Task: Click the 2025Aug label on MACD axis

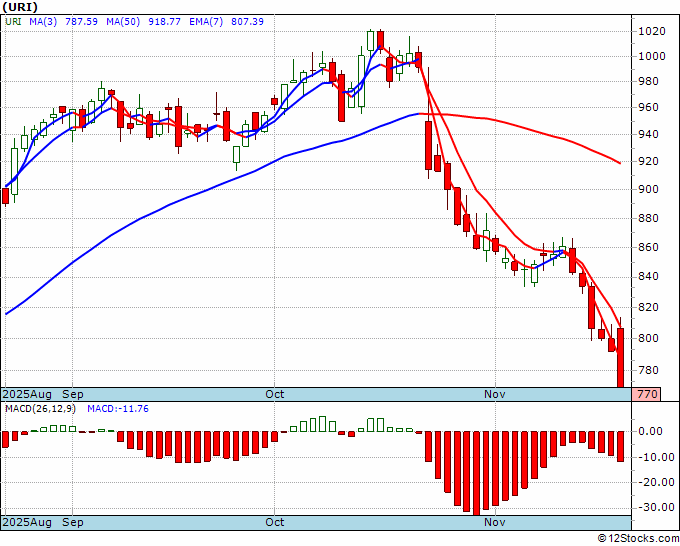Action: tap(27, 522)
